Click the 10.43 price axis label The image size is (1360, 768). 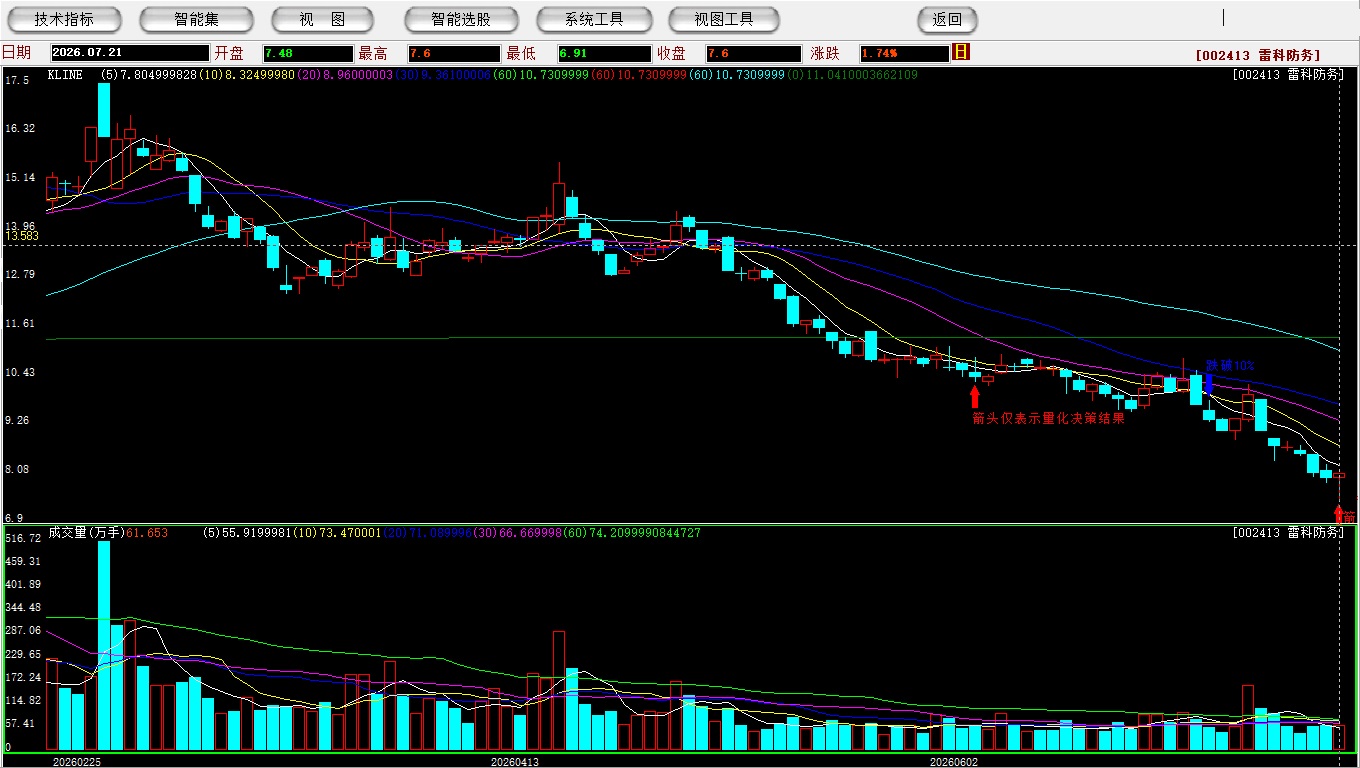coord(20,372)
